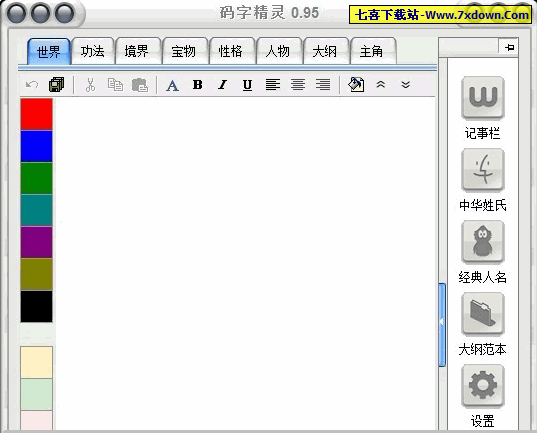Click the undo arrow icon
This screenshot has height=433, width=537.
point(32,85)
